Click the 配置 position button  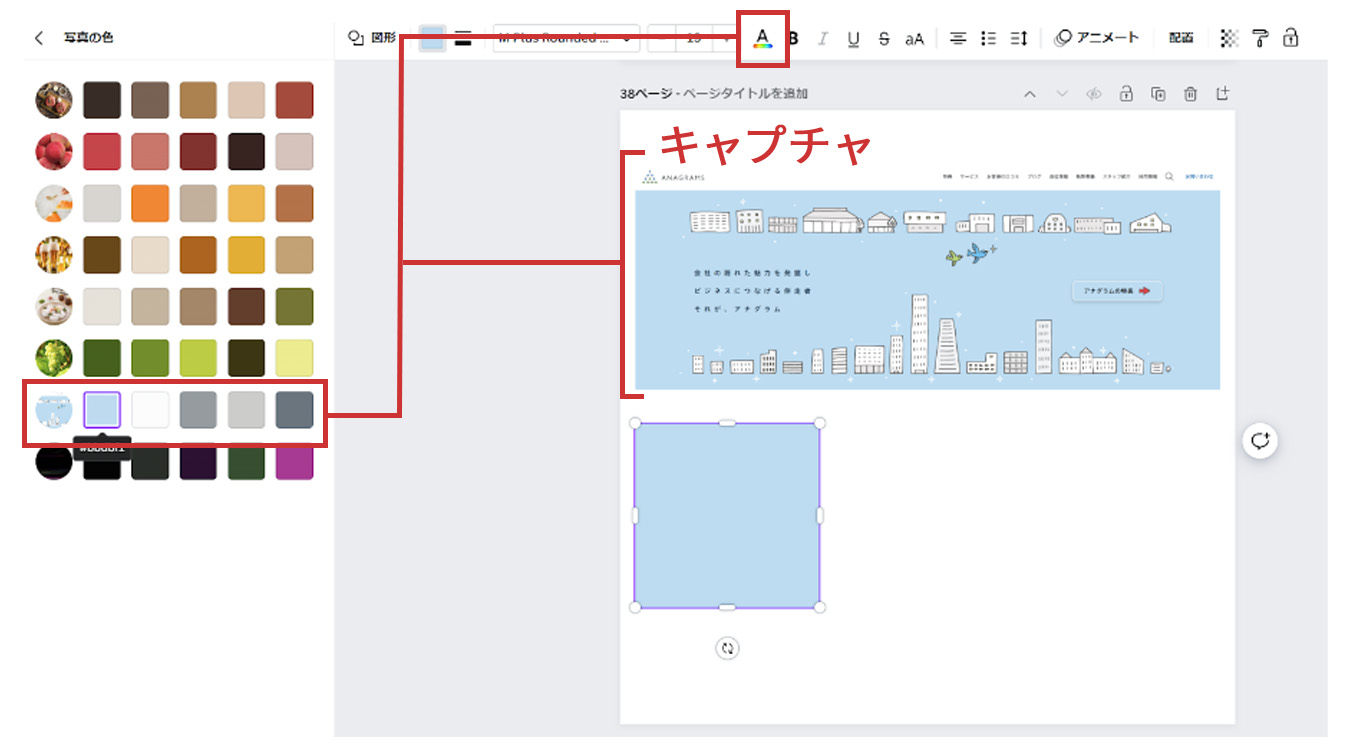[1181, 38]
